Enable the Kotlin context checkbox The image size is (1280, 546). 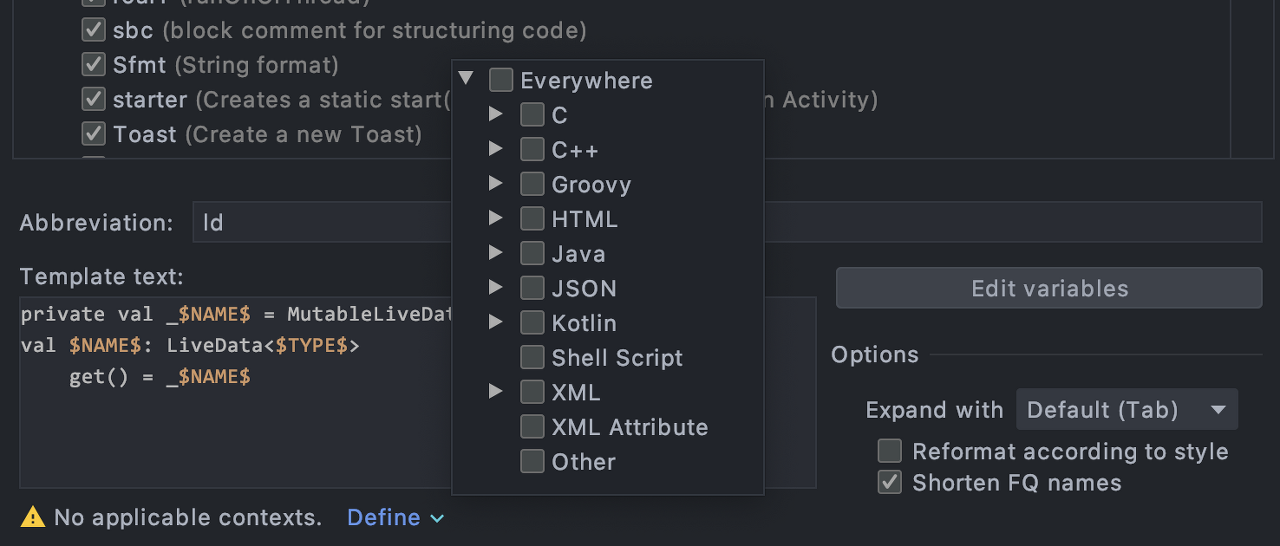pos(532,323)
